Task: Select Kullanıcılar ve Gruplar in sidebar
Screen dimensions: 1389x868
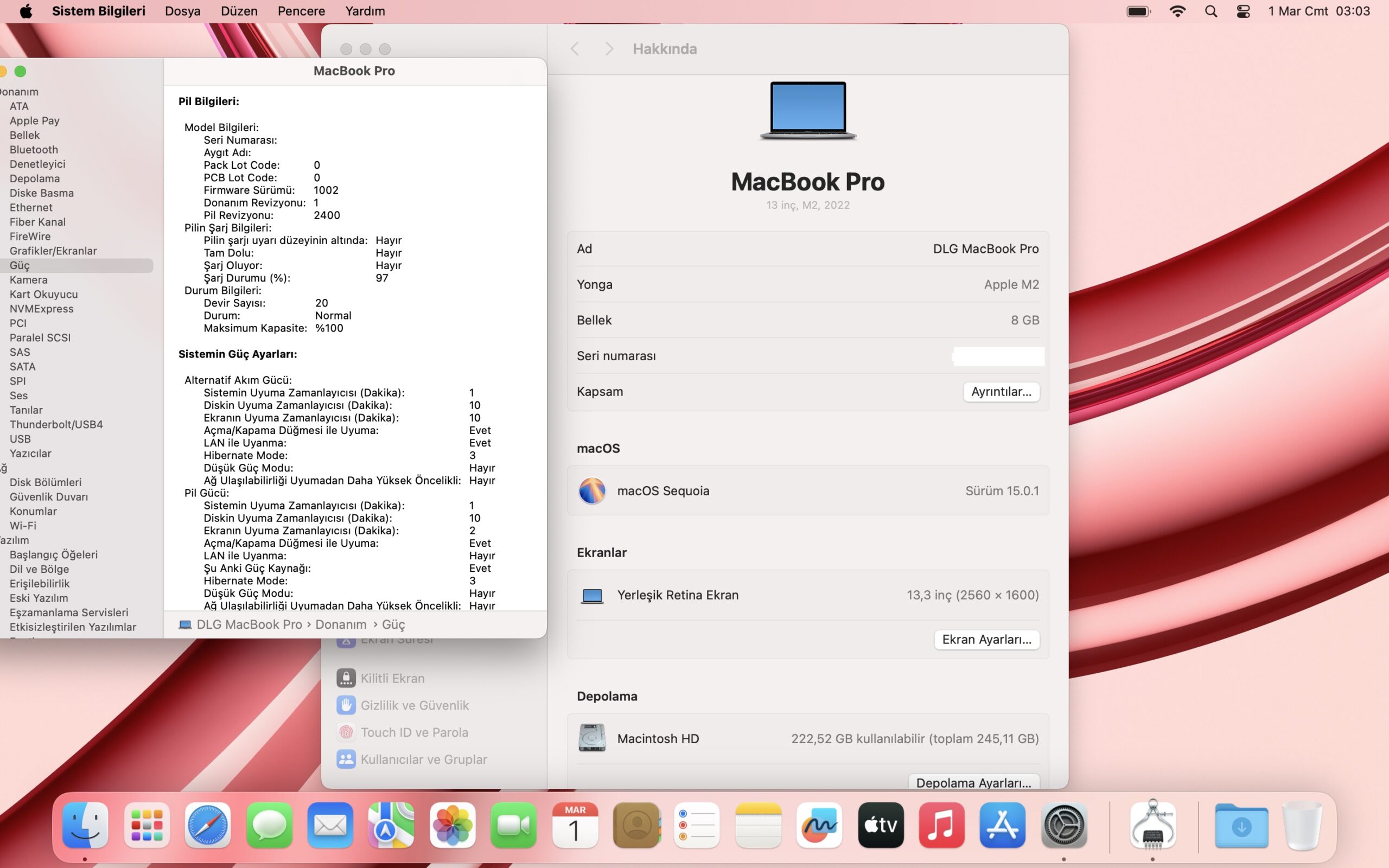Action: 412,759
